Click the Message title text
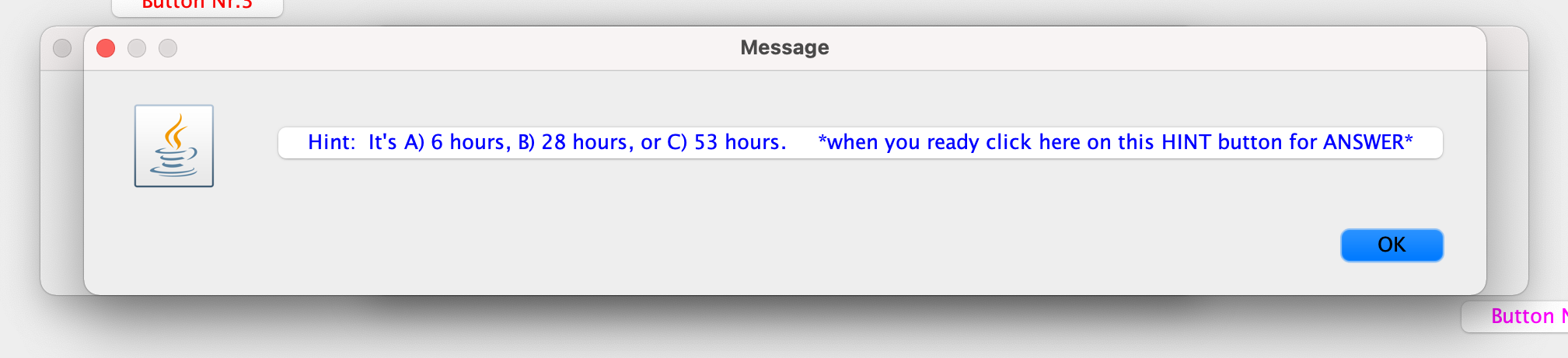The height and width of the screenshot is (358, 1568). pos(784,47)
